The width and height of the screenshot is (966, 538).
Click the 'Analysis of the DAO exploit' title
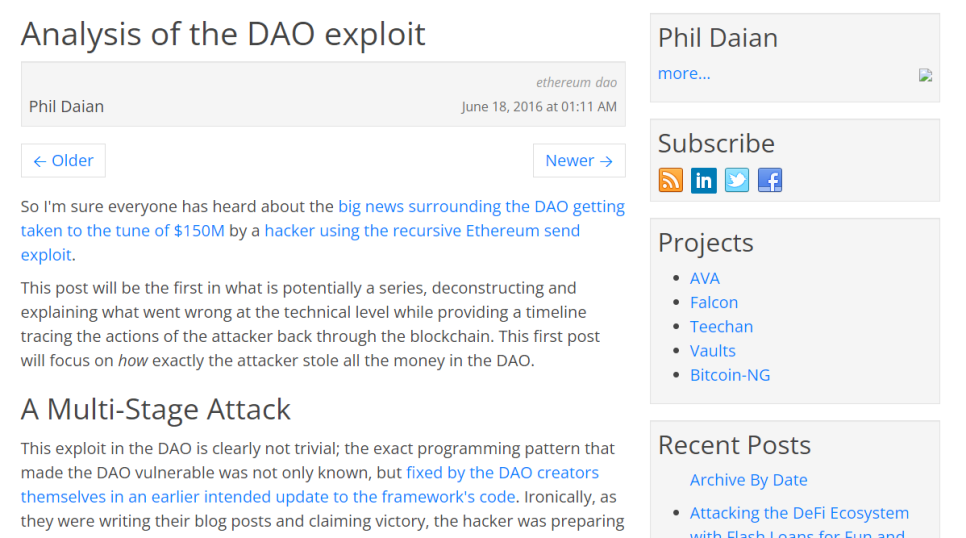(223, 34)
